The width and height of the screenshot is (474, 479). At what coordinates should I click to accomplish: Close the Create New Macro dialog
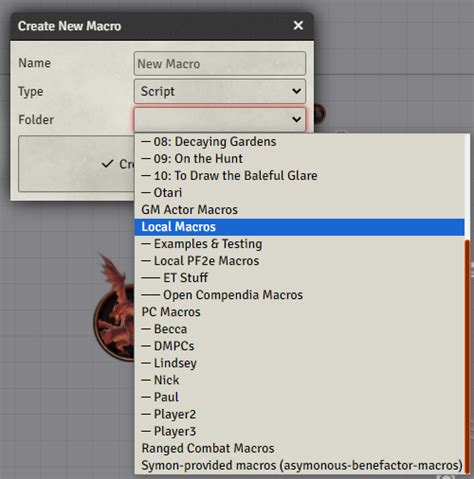point(298,25)
